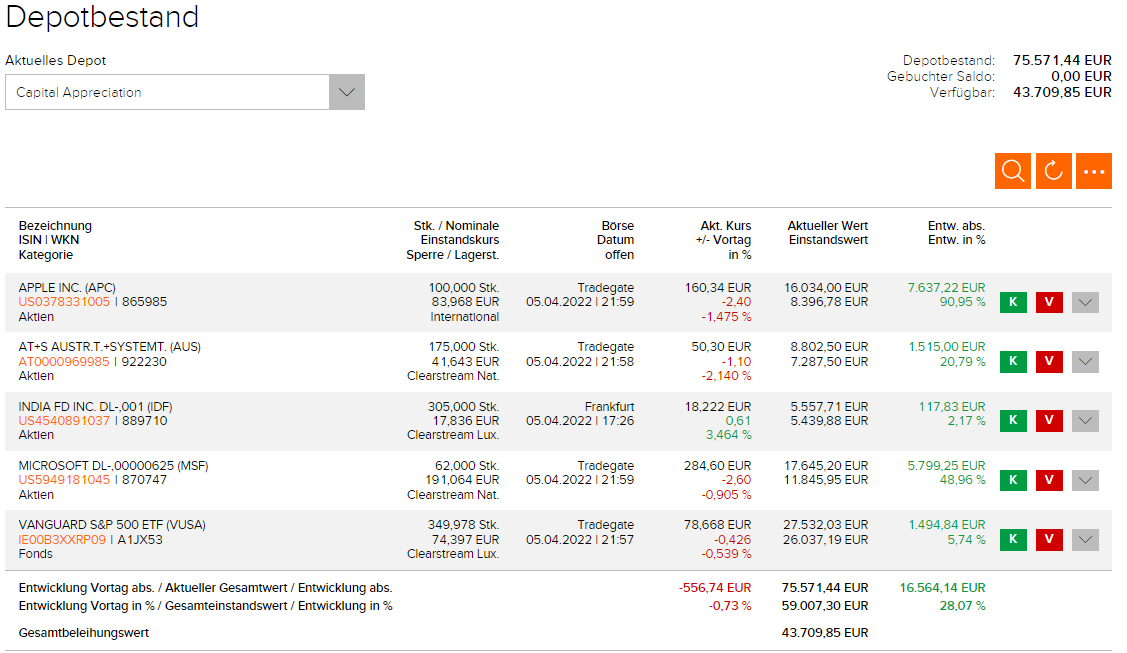
Task: Expand the Vanguard S&P 500 ETF row
Action: click(1085, 540)
